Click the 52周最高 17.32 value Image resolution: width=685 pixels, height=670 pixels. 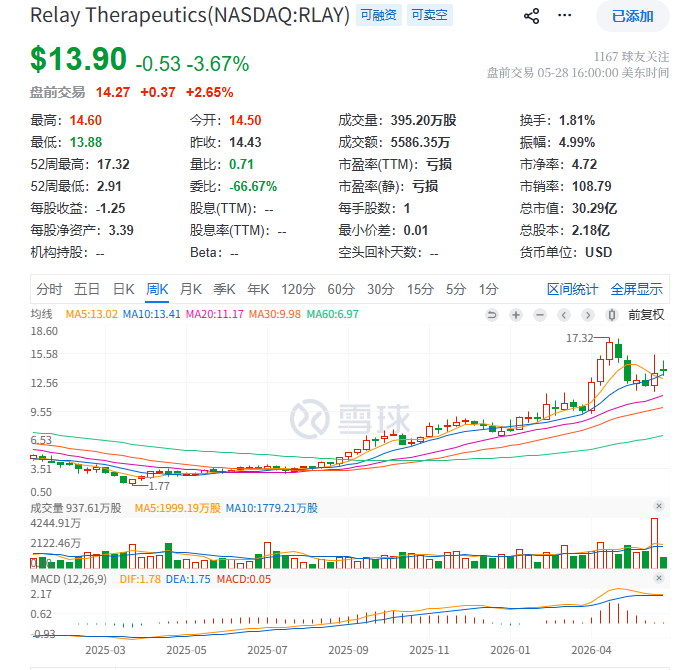coord(113,165)
